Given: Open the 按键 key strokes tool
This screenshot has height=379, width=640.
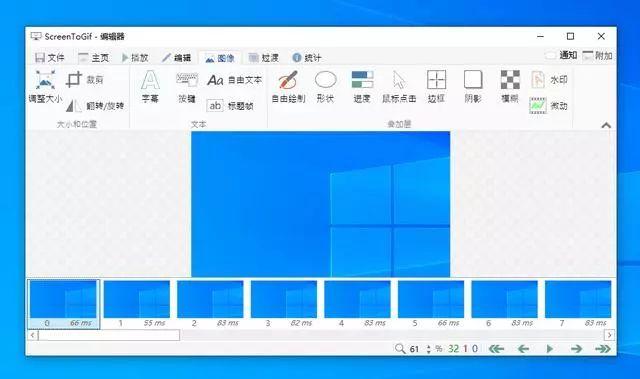Looking at the screenshot, I should point(187,86).
